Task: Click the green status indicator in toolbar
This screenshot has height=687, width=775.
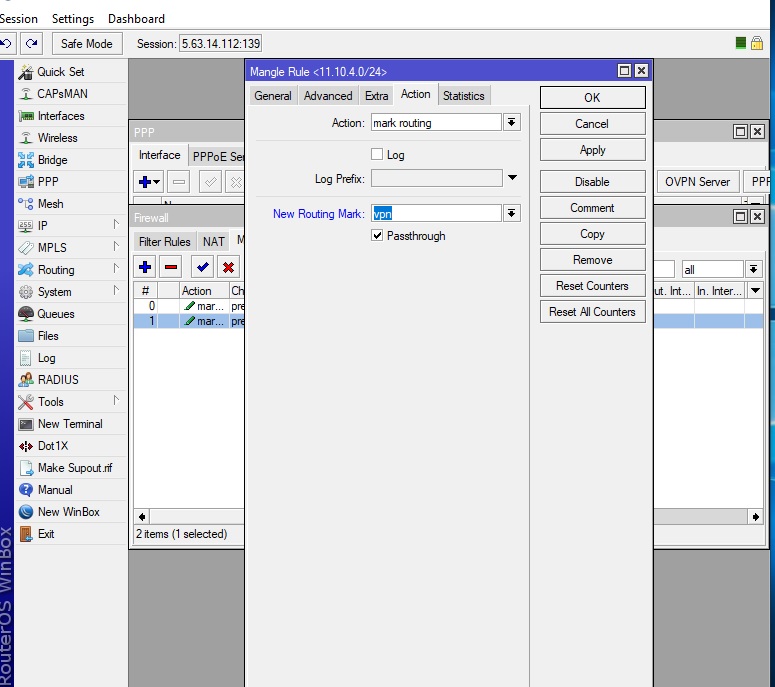Action: (740, 43)
